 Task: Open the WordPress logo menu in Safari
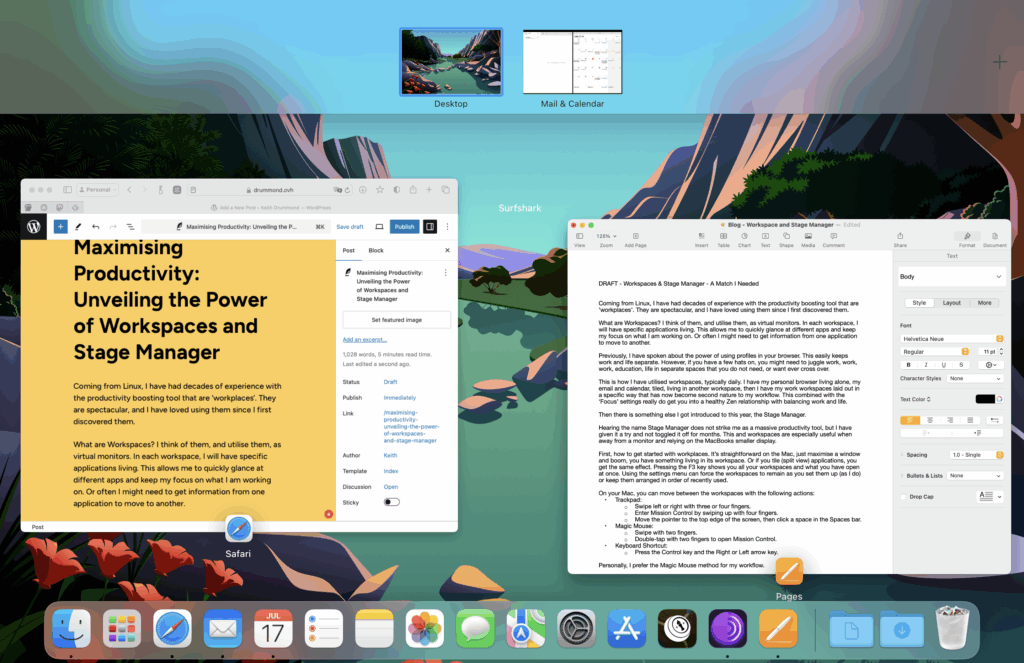(x=34, y=227)
